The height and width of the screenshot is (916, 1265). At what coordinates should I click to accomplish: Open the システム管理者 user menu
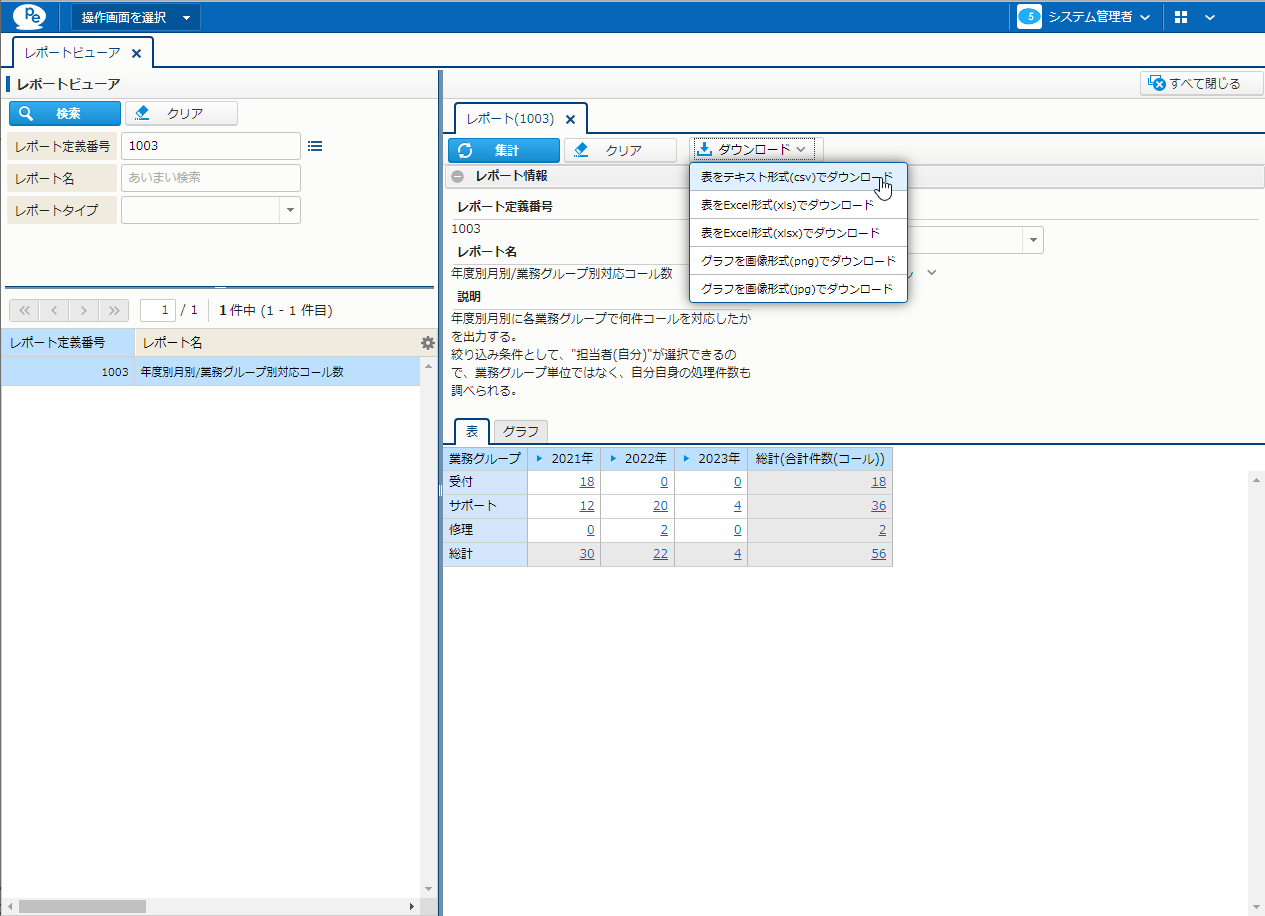pyautogui.click(x=1084, y=17)
